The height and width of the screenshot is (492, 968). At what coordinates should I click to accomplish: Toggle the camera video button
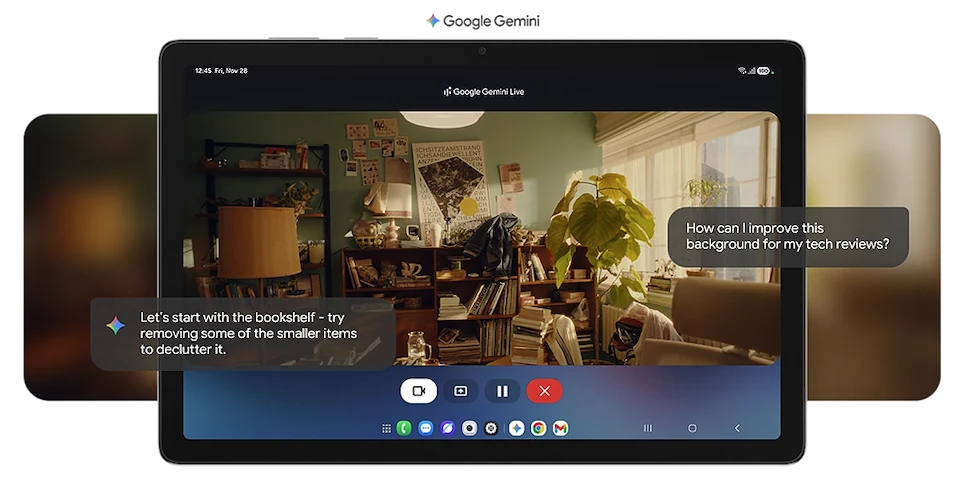pyautogui.click(x=418, y=391)
